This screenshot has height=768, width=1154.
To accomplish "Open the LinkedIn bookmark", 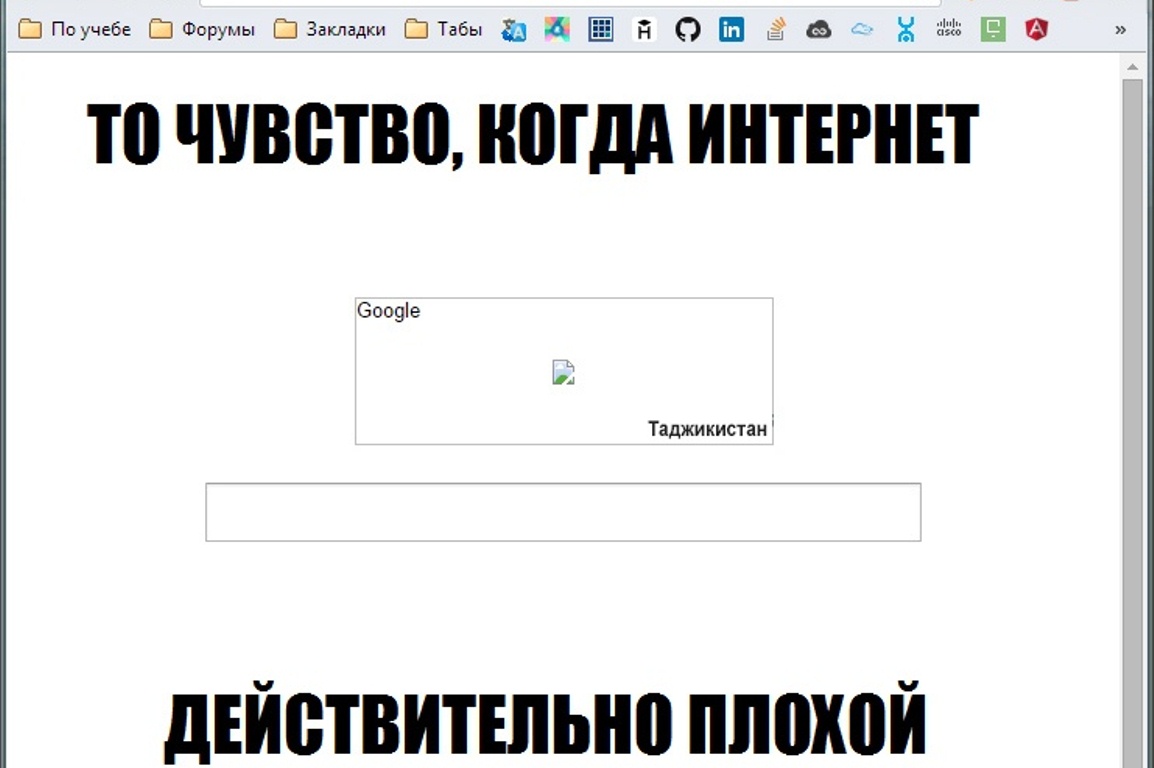I will click(731, 30).
